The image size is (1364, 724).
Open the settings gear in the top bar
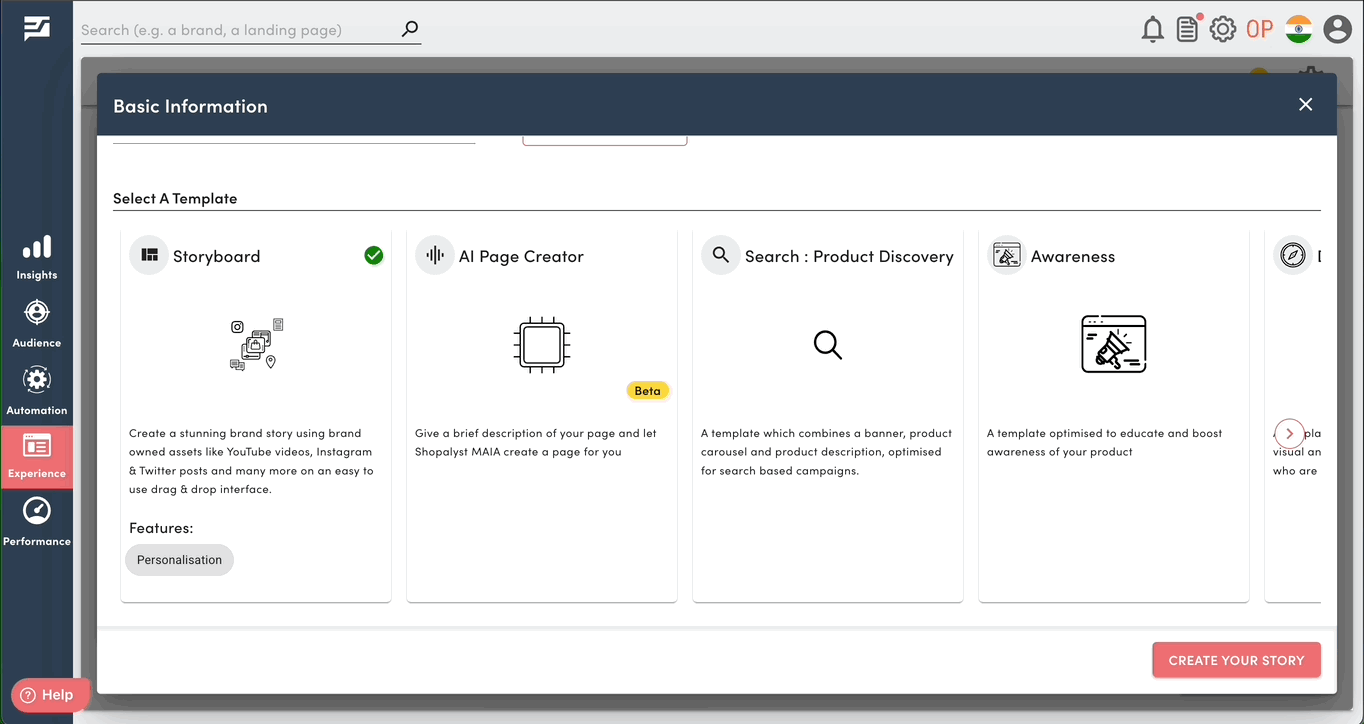[x=1223, y=29]
